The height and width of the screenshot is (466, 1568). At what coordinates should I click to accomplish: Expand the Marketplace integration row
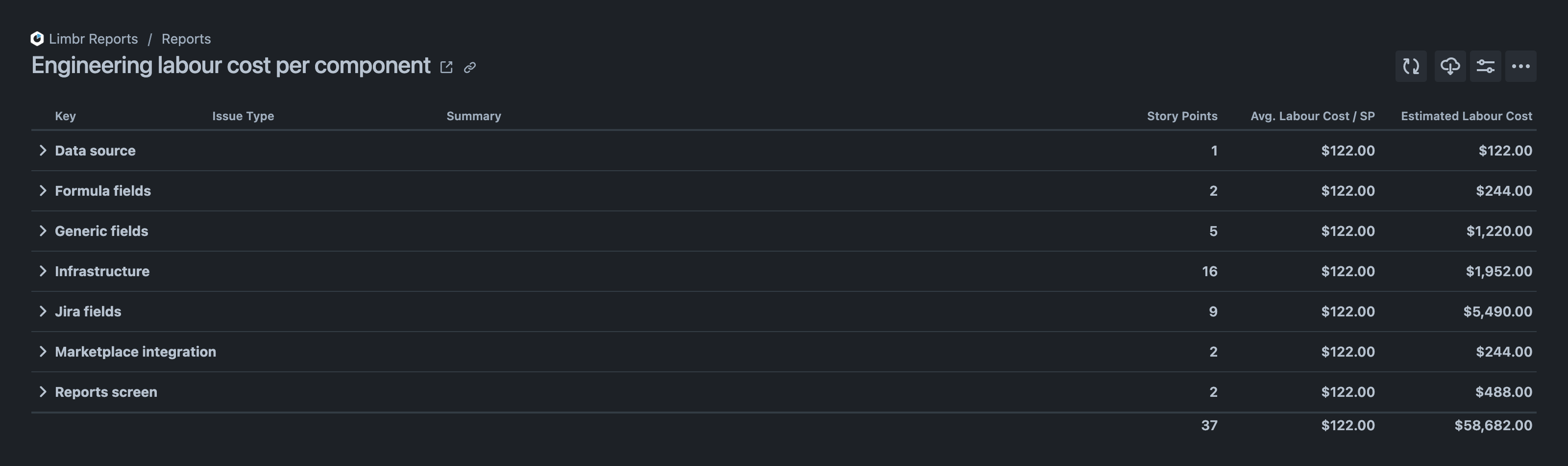coord(43,352)
